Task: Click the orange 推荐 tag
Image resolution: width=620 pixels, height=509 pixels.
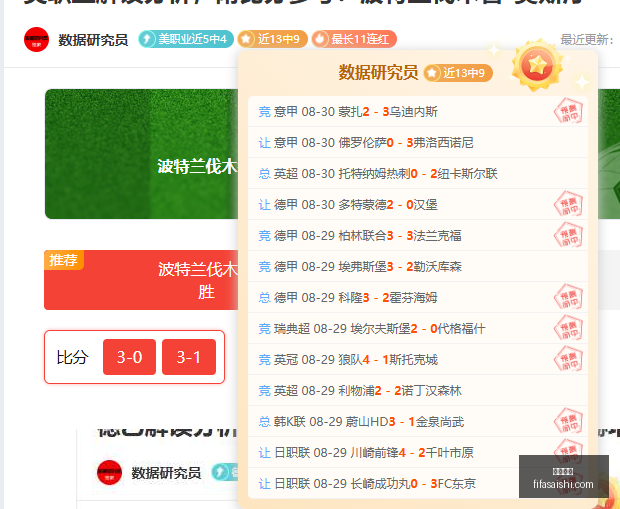Action: pos(63,260)
